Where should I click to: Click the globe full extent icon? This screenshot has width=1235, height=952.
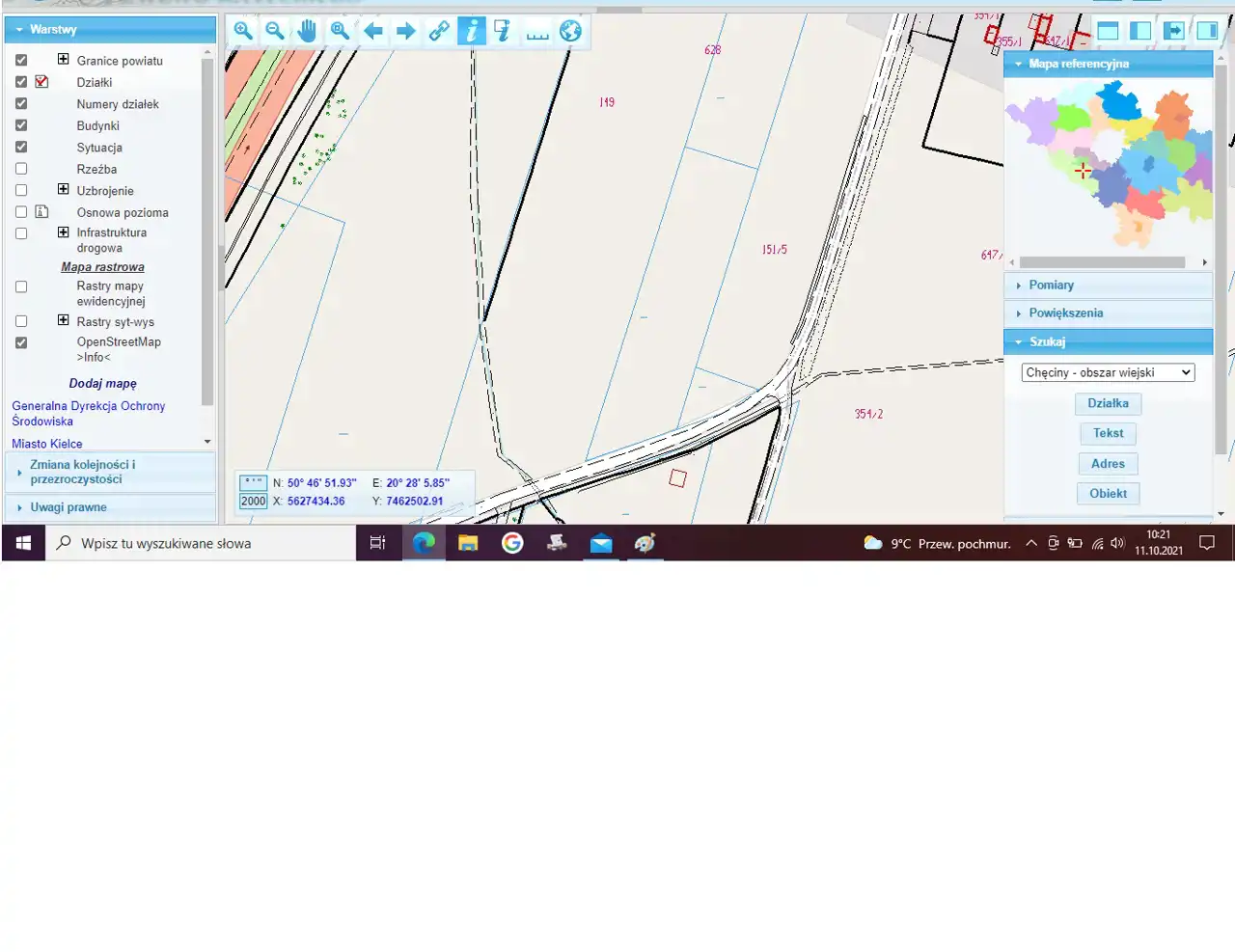[570, 31]
